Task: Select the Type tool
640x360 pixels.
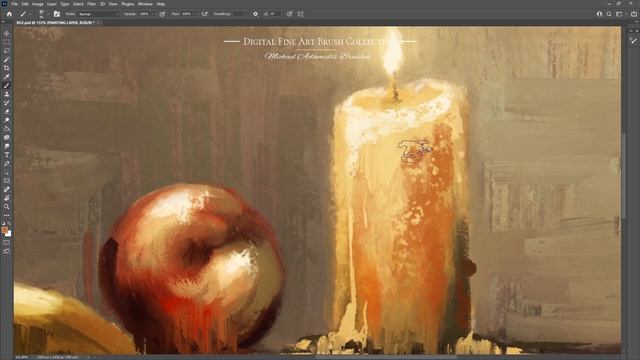Action: point(7,155)
